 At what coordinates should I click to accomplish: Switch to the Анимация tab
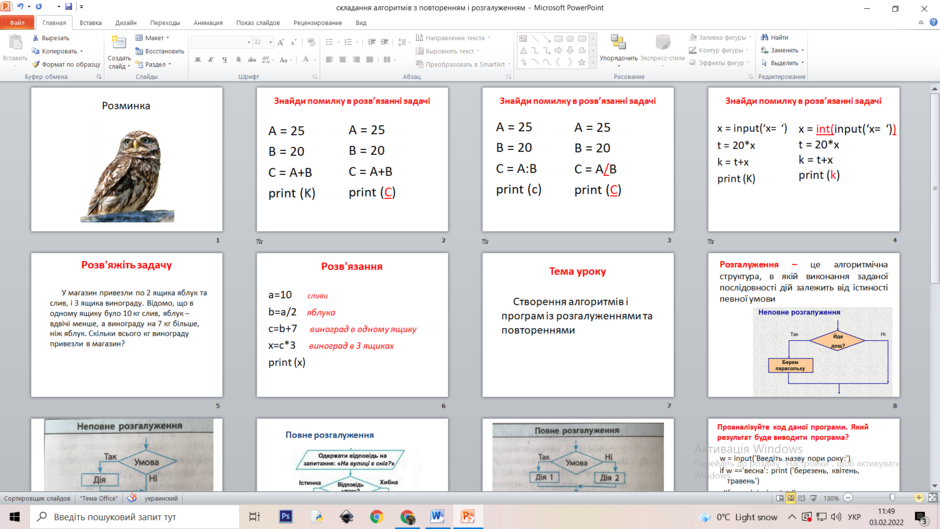(208, 23)
